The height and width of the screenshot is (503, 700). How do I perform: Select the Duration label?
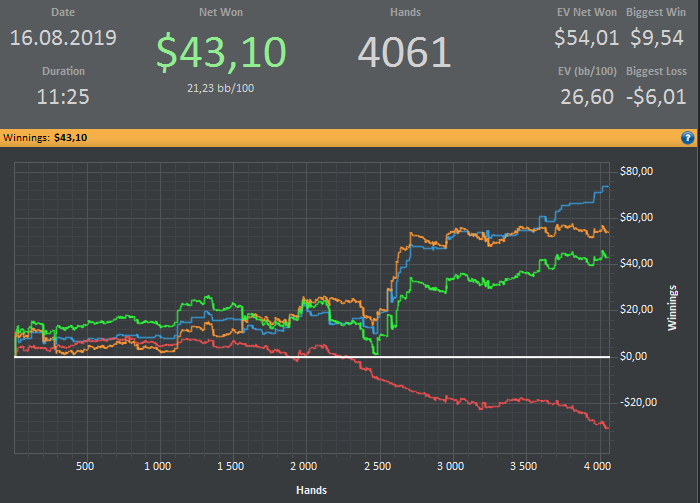click(x=63, y=71)
